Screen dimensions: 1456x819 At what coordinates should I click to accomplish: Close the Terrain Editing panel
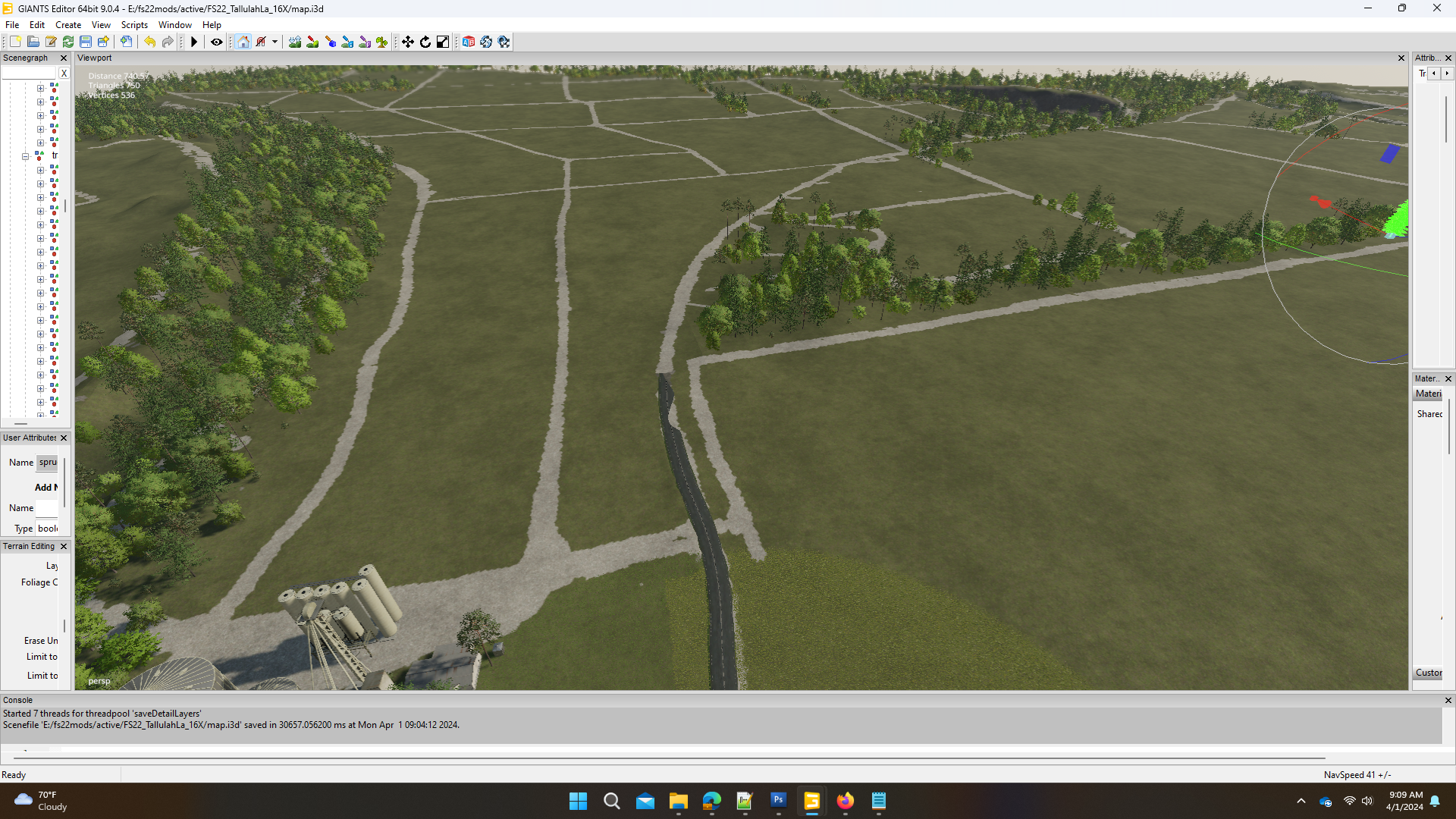[64, 546]
